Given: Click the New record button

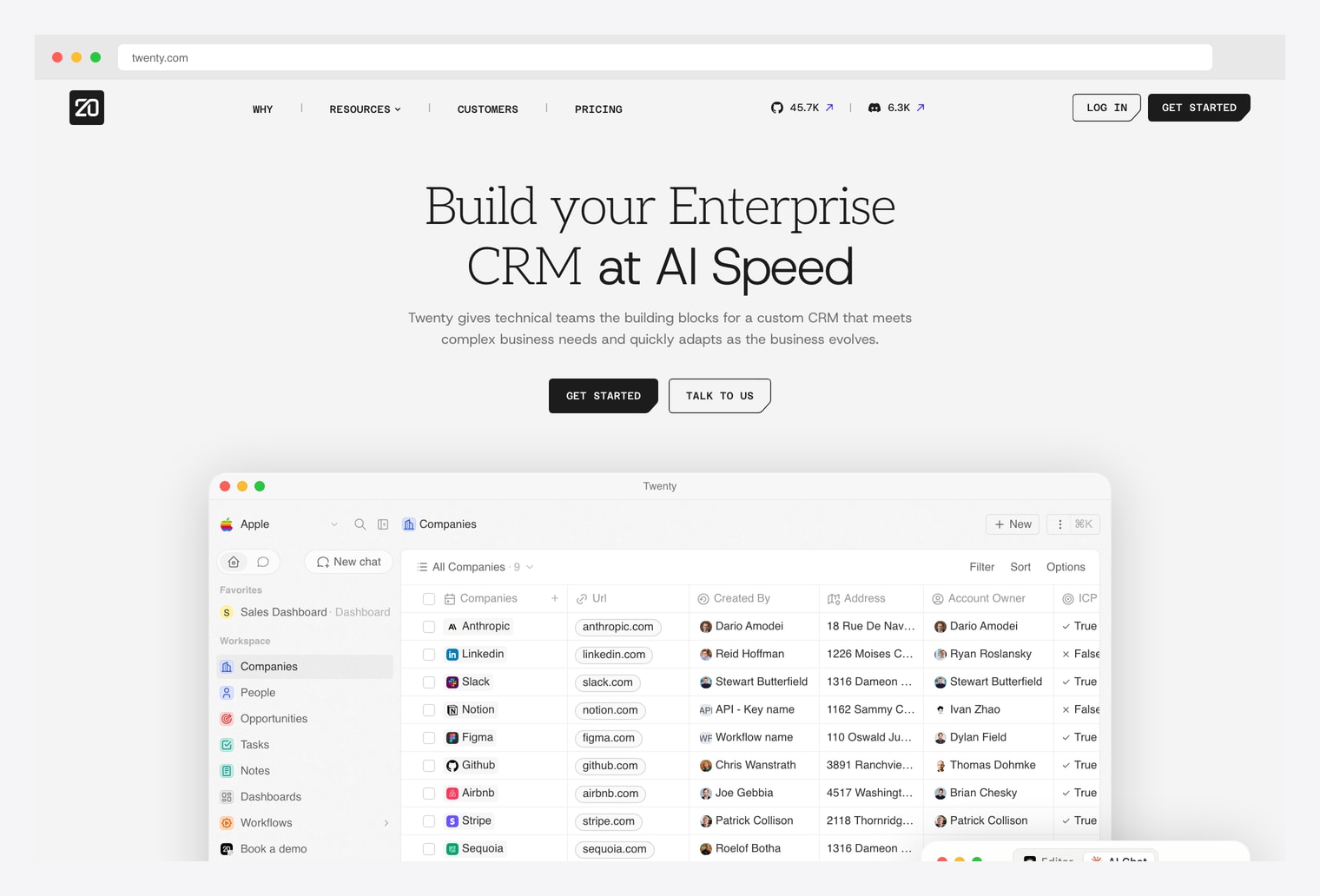Looking at the screenshot, I should (x=1013, y=524).
